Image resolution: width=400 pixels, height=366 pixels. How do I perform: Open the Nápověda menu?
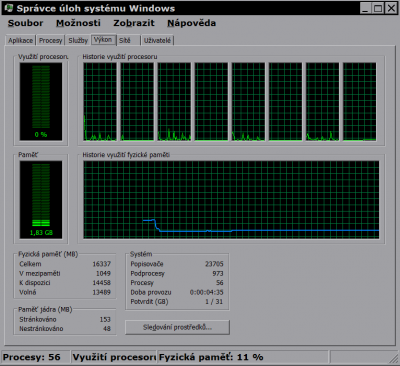[191, 23]
